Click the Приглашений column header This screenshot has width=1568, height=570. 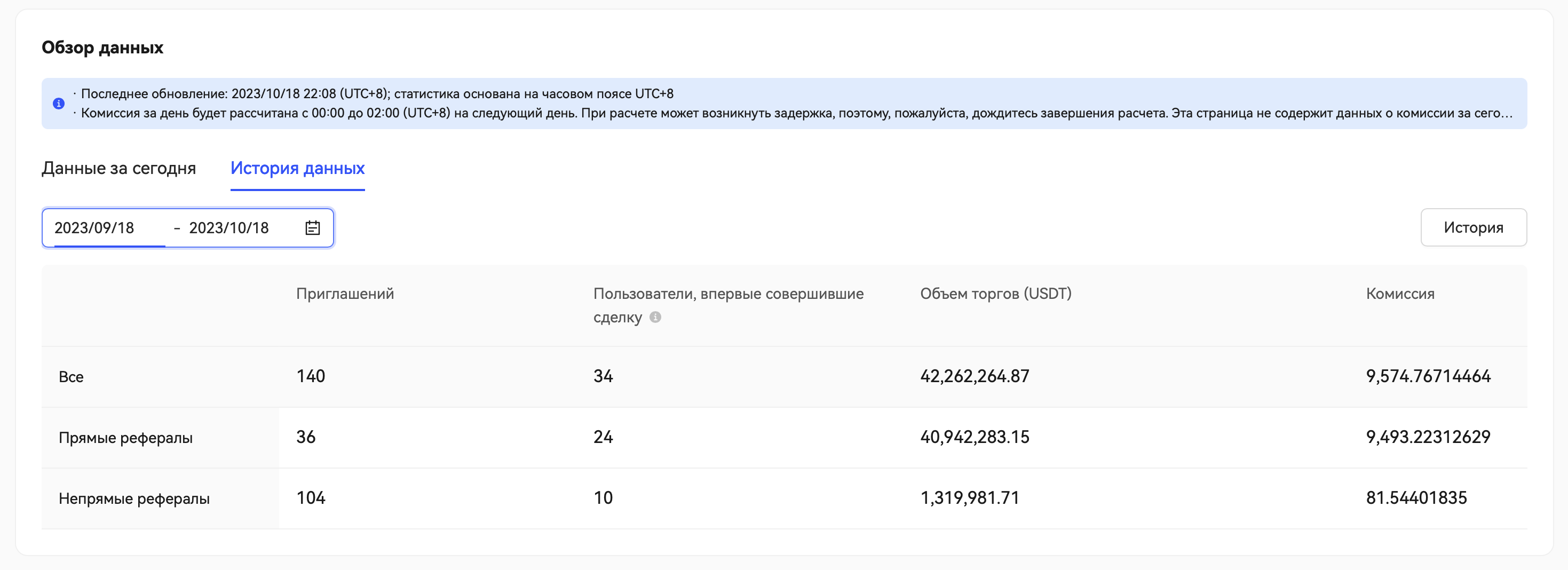[345, 294]
